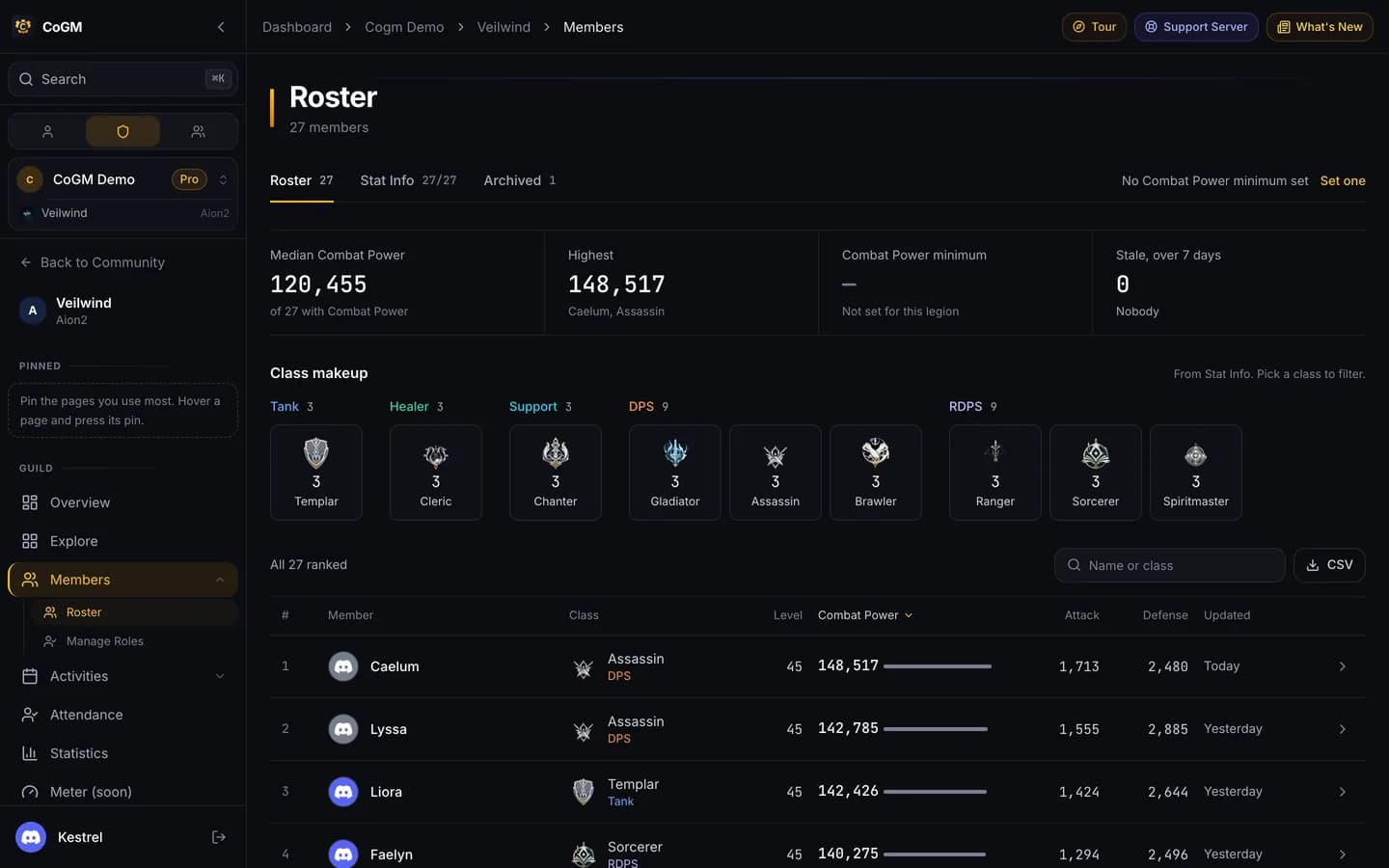Open the Explore page
1389x868 pixels.
[123, 541]
